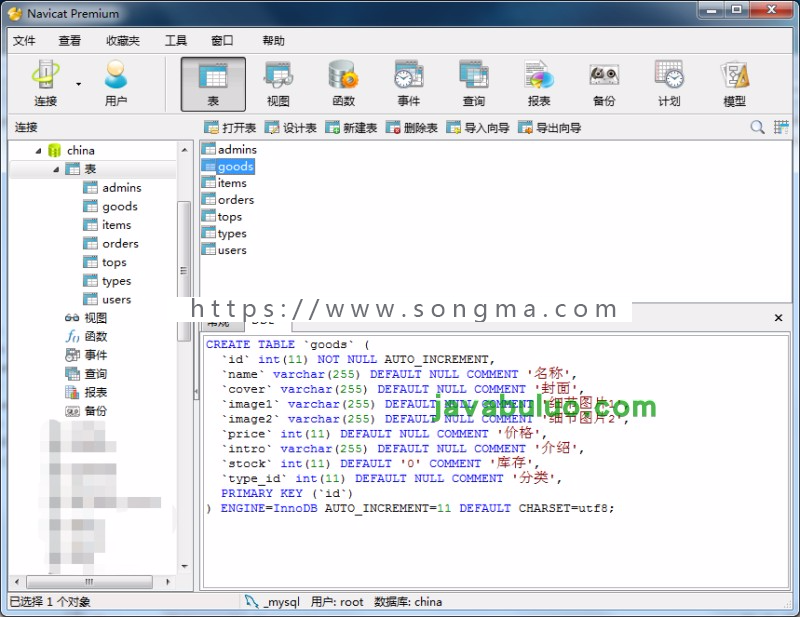
Task: Select the 备份 backup node in tree
Action: tap(86, 411)
